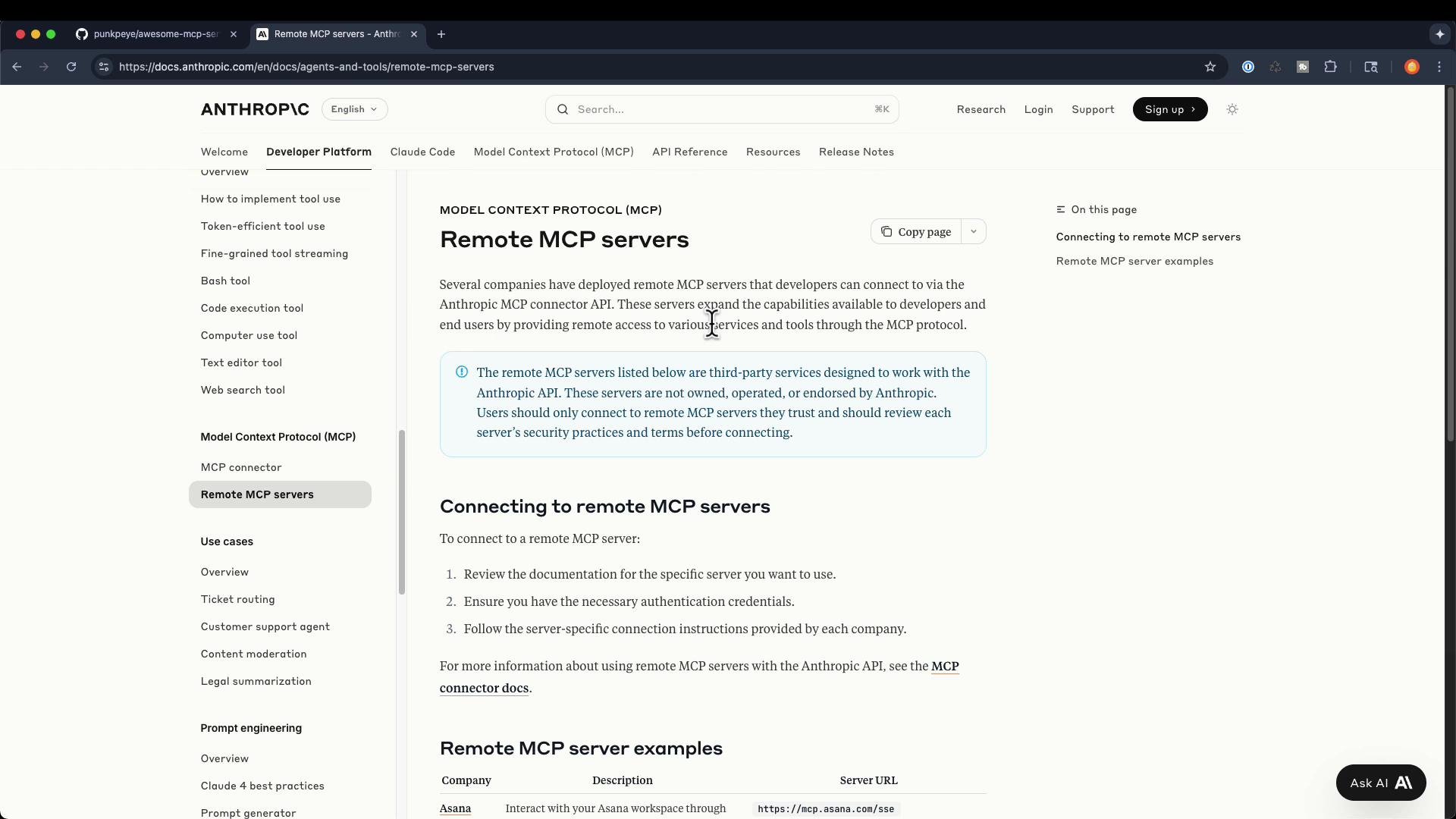The image size is (1456, 819).
Task: Toggle light/dark theme sun icon
Action: (1232, 109)
